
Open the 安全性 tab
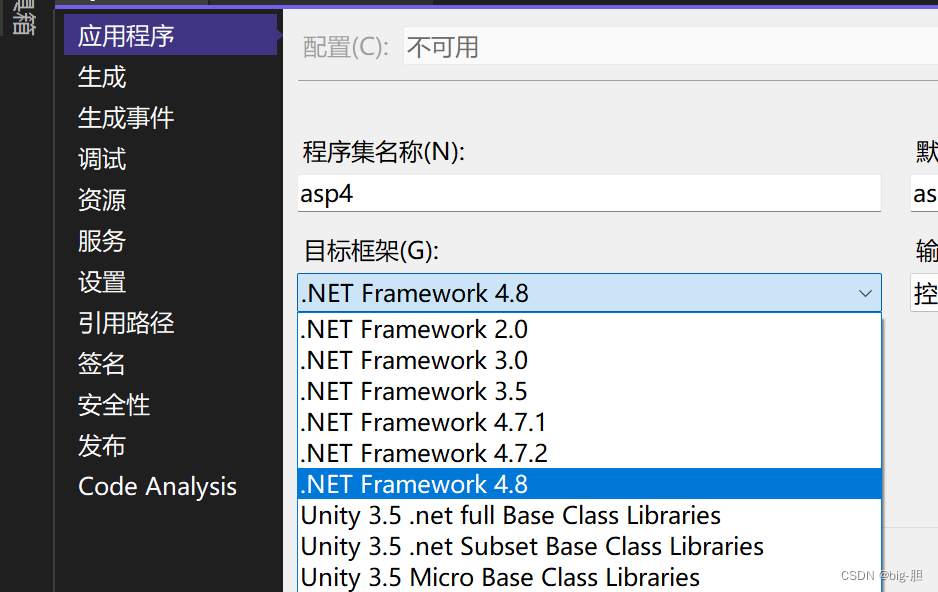click(114, 405)
